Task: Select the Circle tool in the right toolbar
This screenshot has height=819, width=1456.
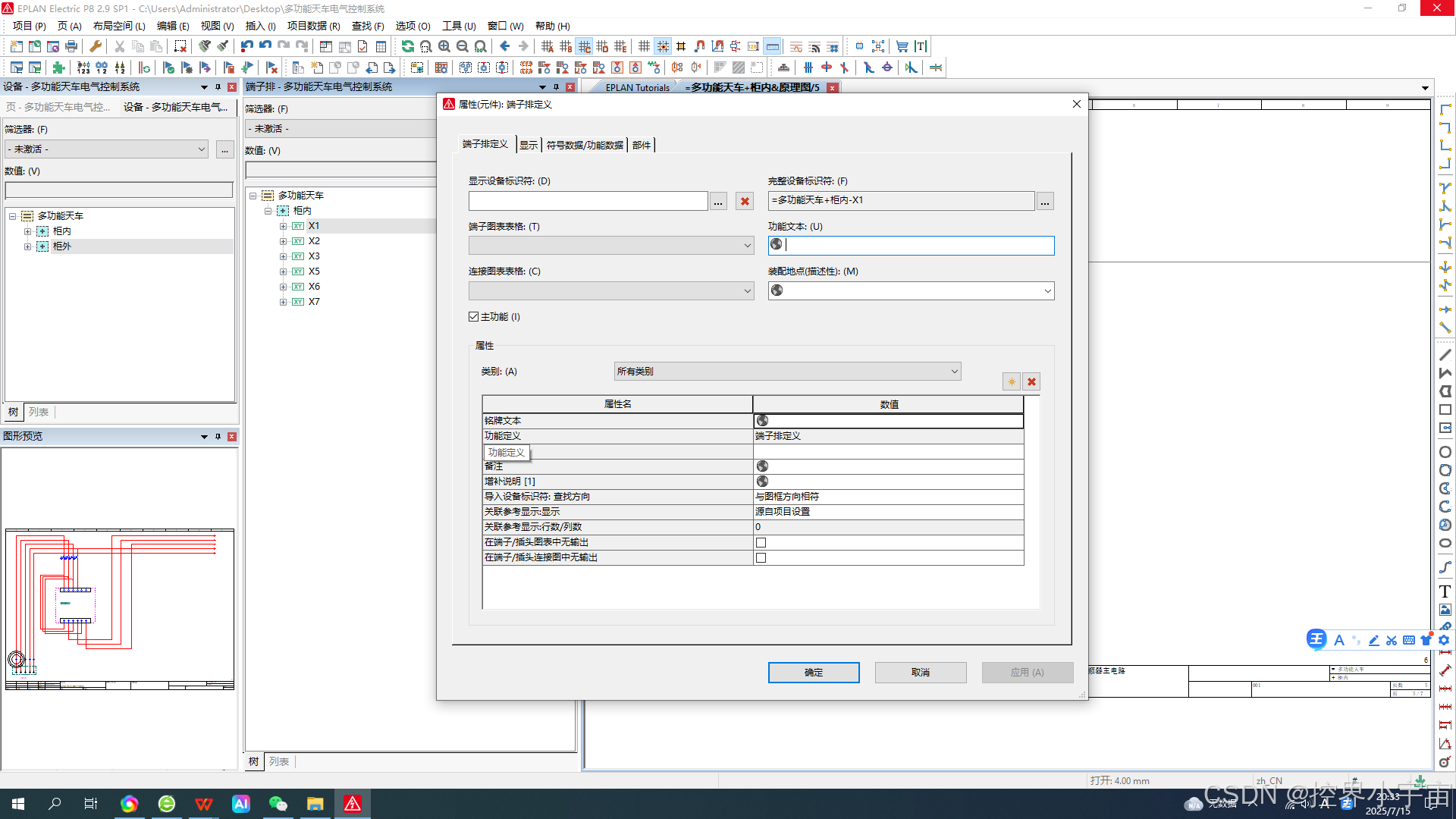Action: [x=1445, y=452]
